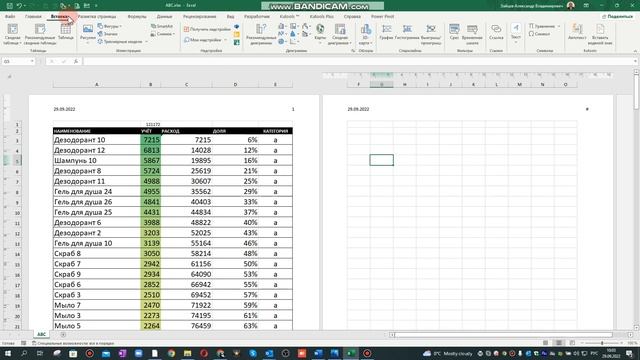Viewport: 640px width, 360px height.
Task: Open the Name Box dropdown arrow
Action: coord(32,61)
